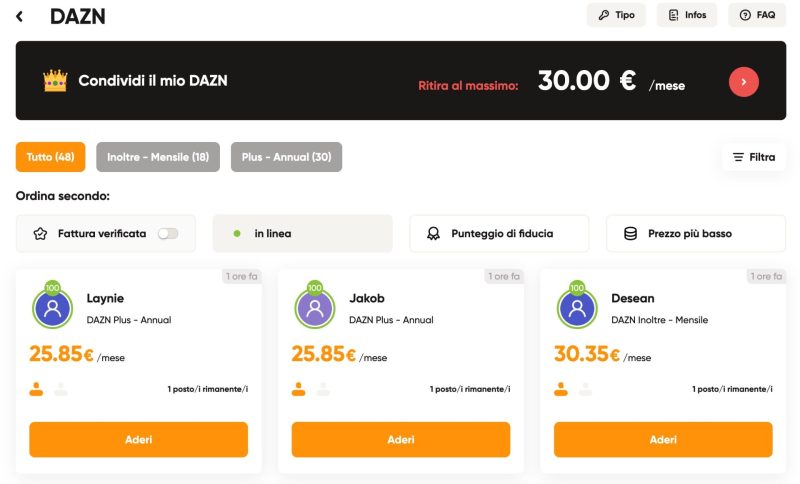Click the back arrow next to DAZN
This screenshot has width=800, height=484.
[20, 16]
